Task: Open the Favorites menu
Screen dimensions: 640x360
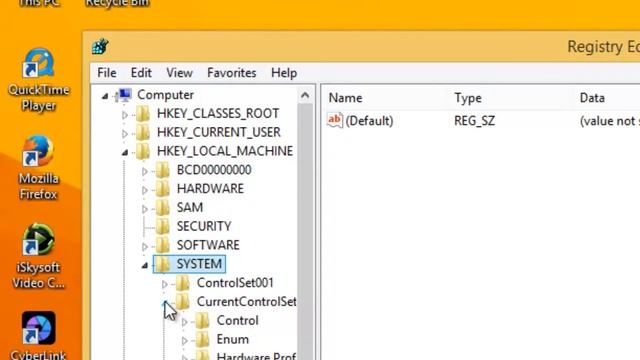Action: (231, 73)
